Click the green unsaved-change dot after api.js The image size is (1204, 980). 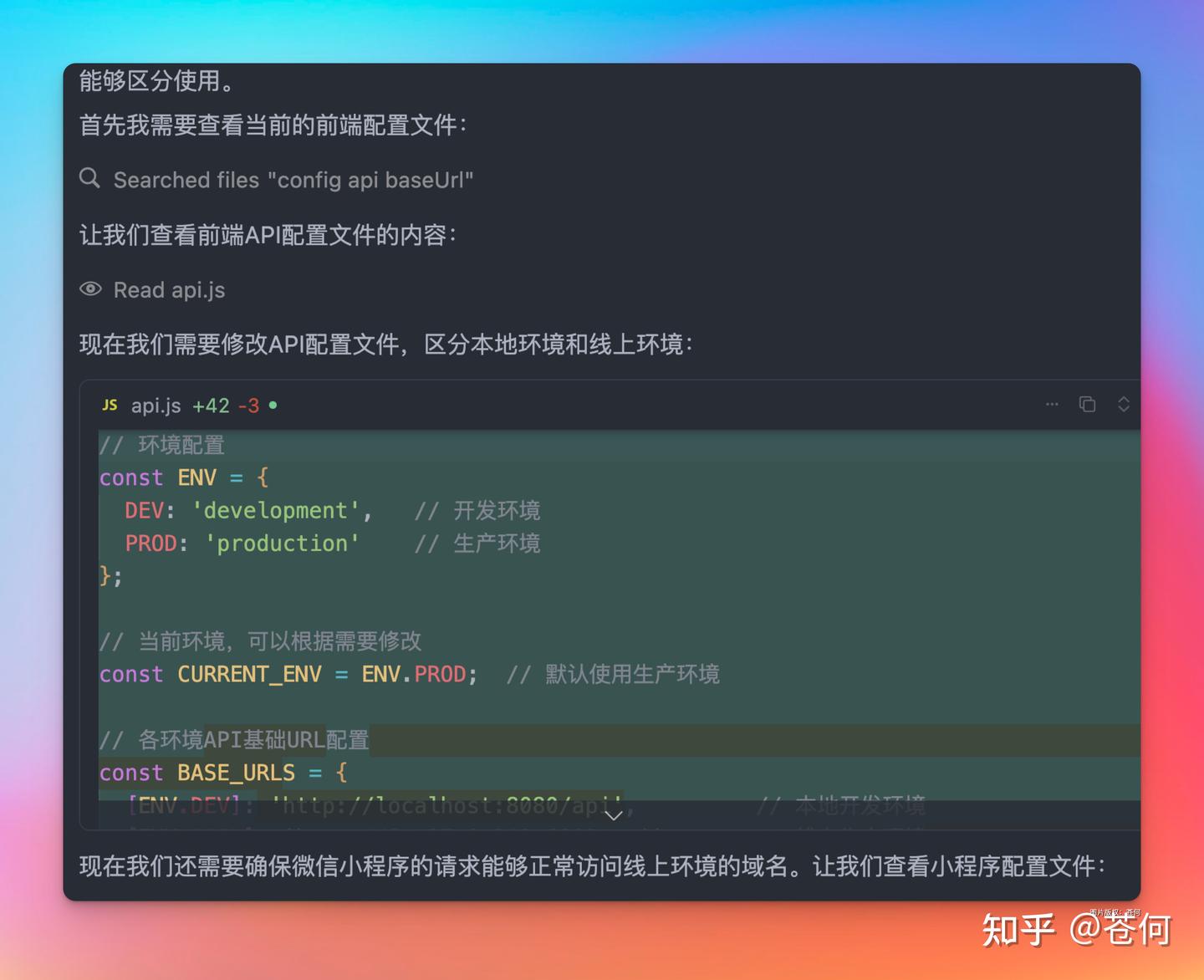pyautogui.click(x=273, y=406)
